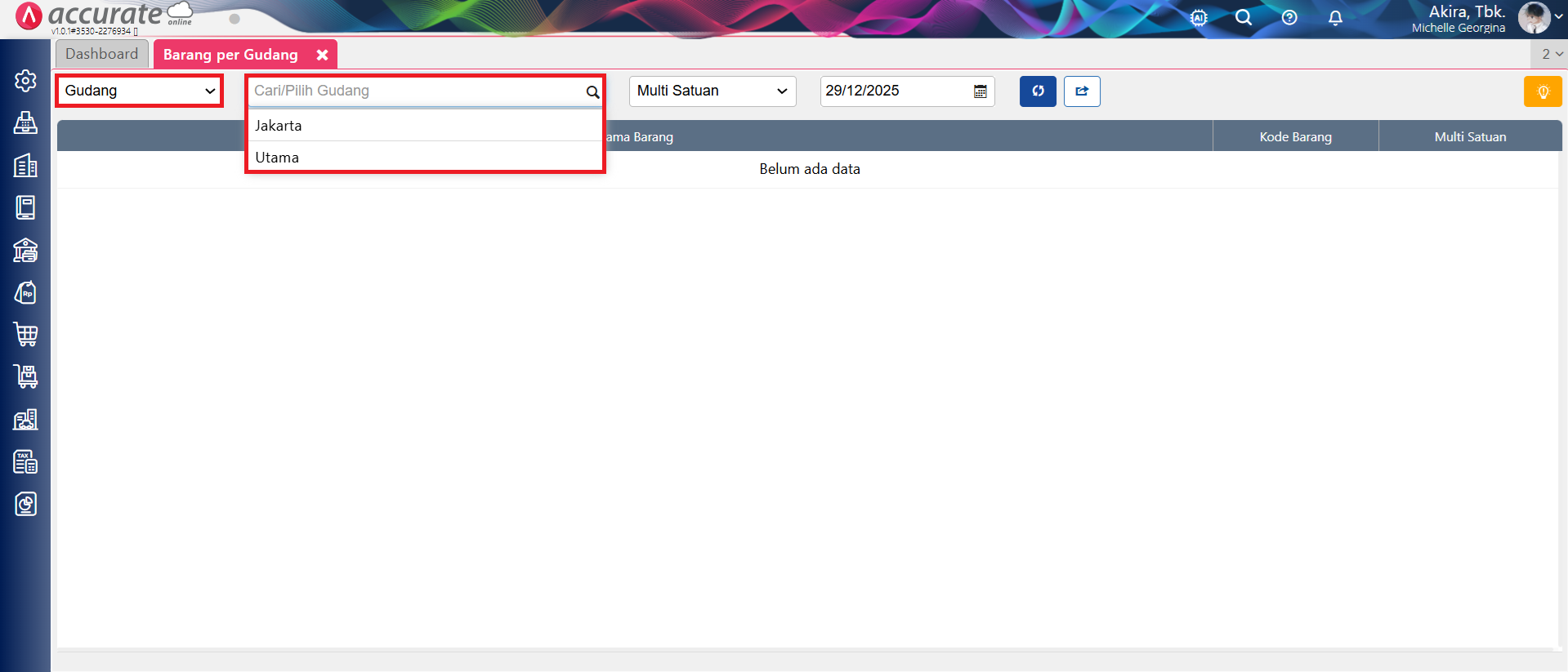The width and height of the screenshot is (1568, 672).
Task: Open the notifications bell
Action: coord(1335,18)
